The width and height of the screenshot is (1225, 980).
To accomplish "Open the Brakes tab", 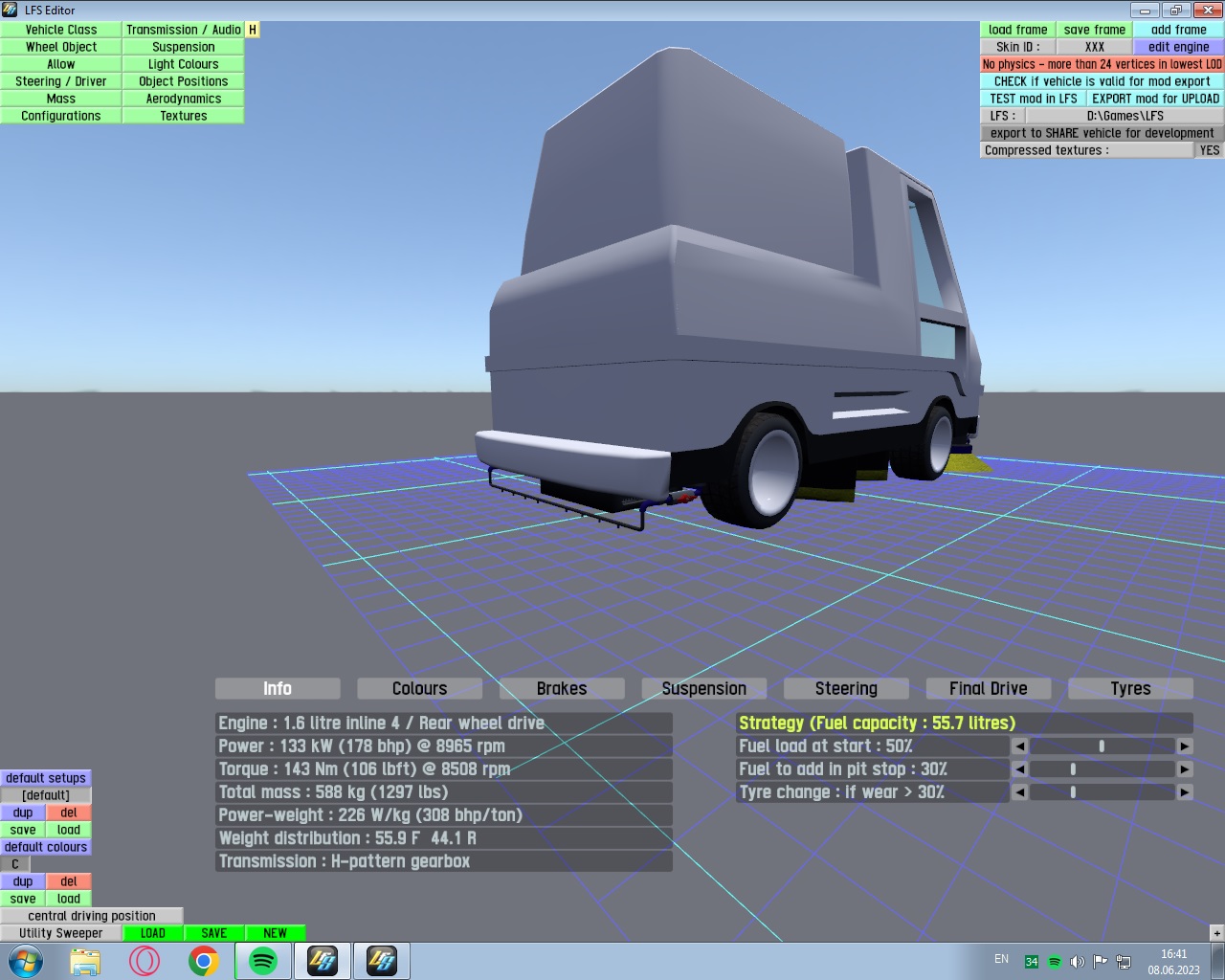I will coord(562,689).
